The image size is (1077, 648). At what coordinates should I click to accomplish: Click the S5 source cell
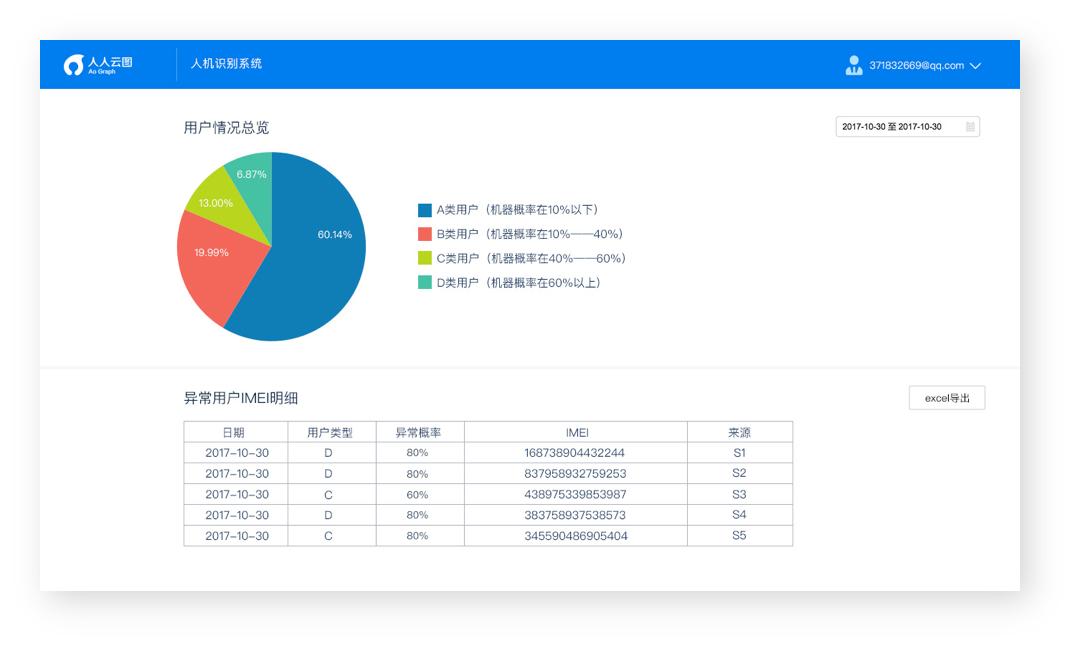[x=740, y=535]
